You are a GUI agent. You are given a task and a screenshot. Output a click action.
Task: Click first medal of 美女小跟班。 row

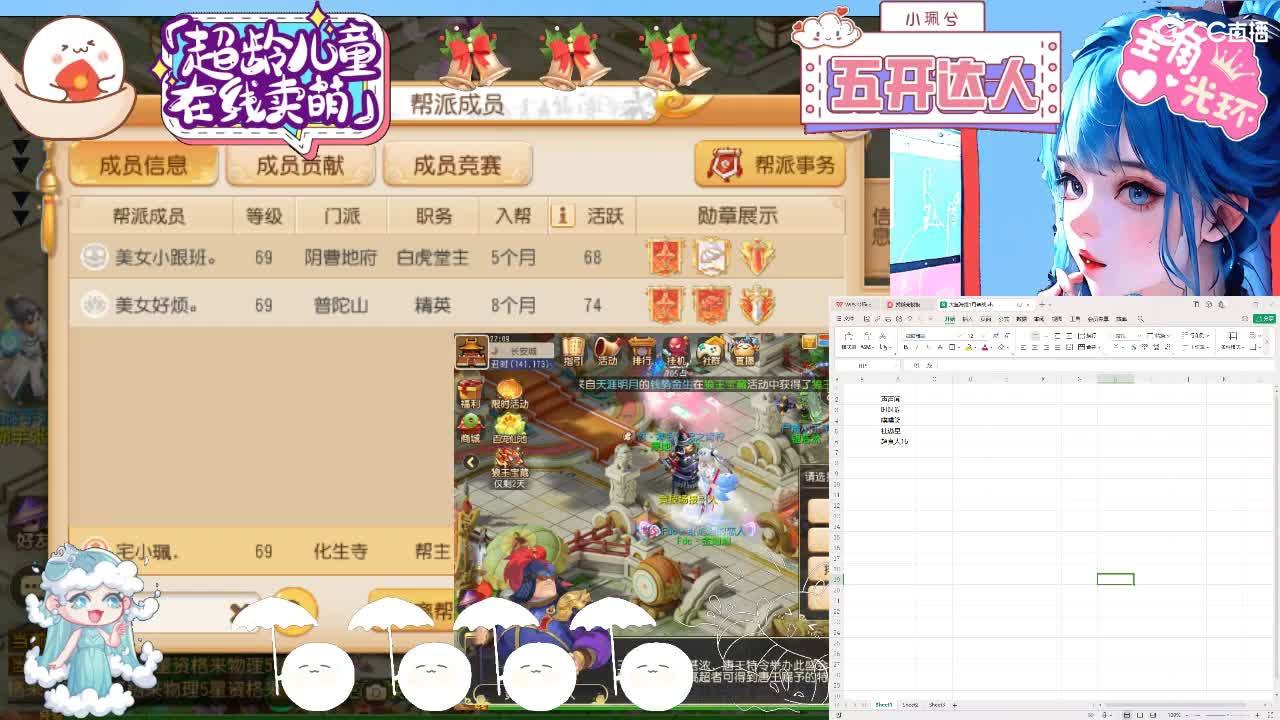click(665, 257)
